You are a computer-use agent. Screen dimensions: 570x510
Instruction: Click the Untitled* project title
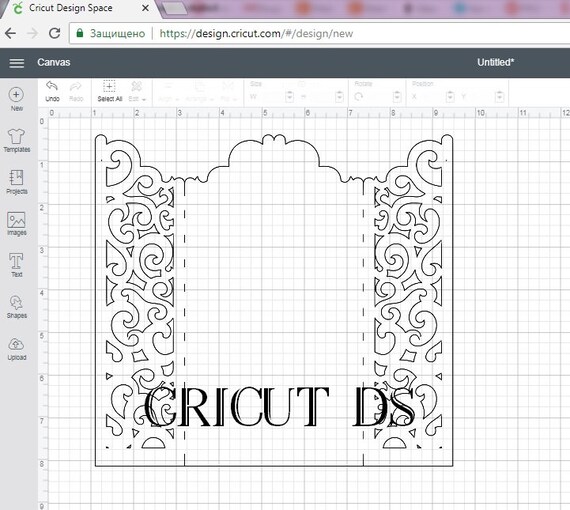(495, 62)
